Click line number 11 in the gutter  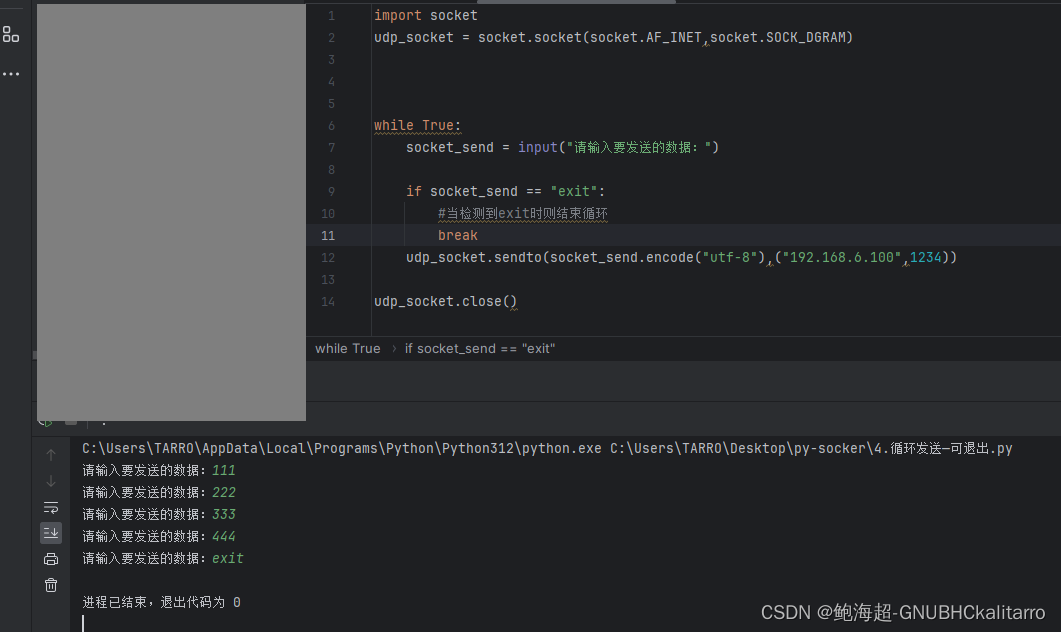tap(328, 235)
